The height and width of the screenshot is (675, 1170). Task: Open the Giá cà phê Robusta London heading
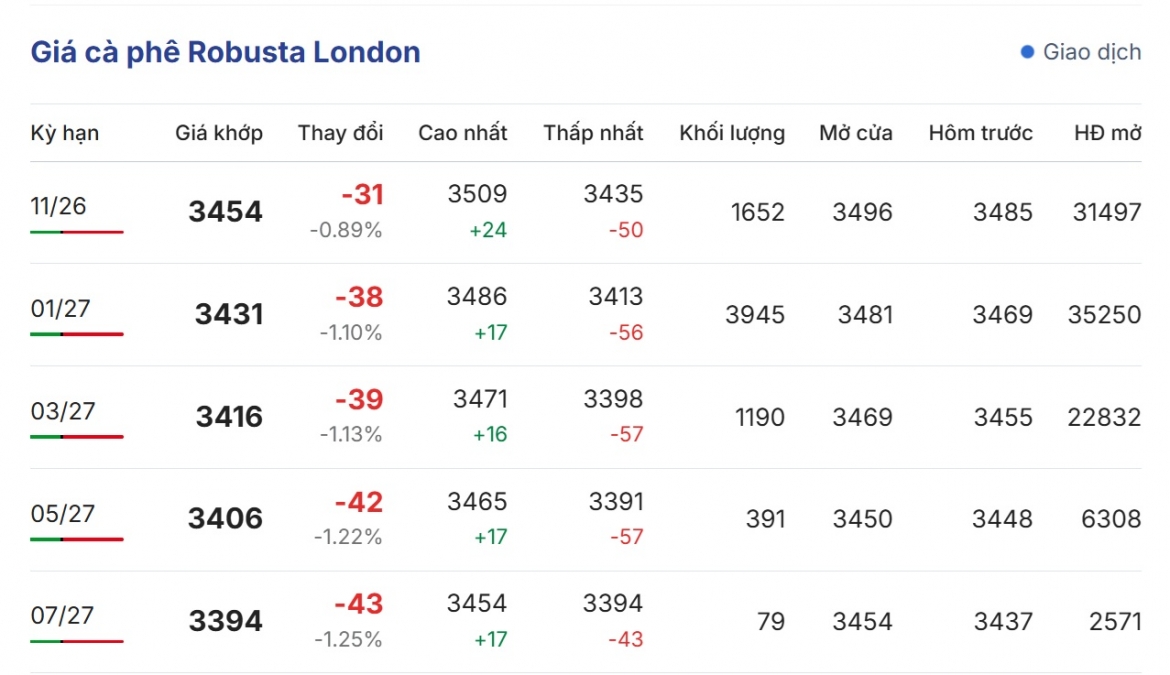pyautogui.click(x=225, y=52)
